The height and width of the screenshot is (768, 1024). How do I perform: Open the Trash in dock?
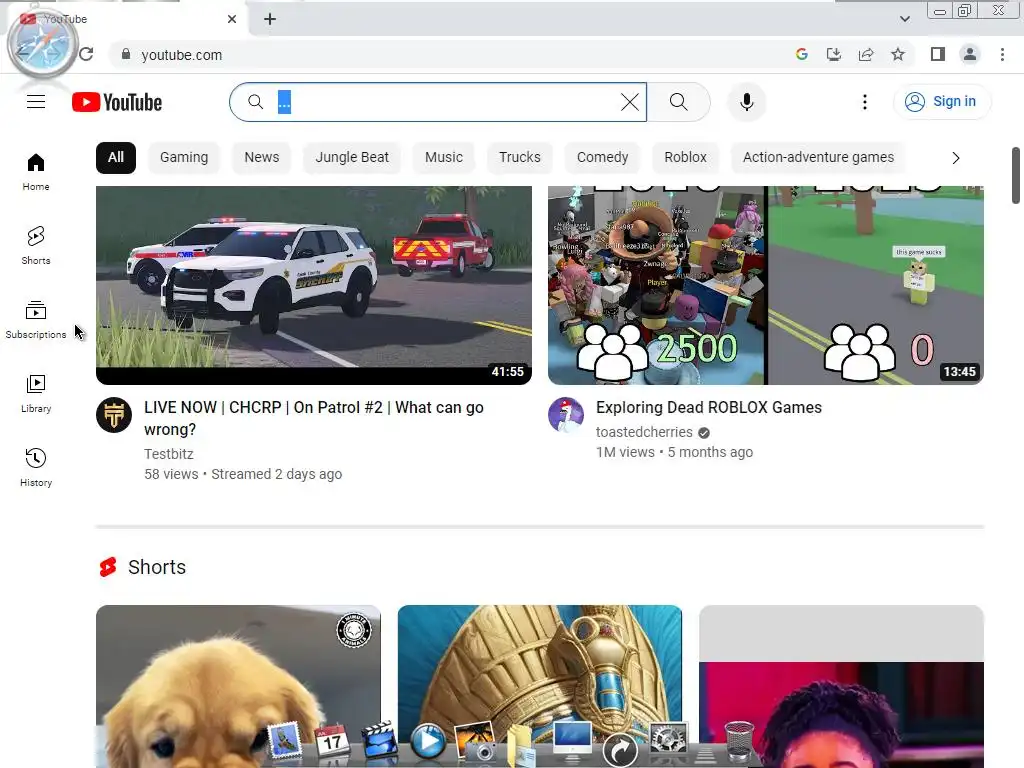click(x=739, y=741)
